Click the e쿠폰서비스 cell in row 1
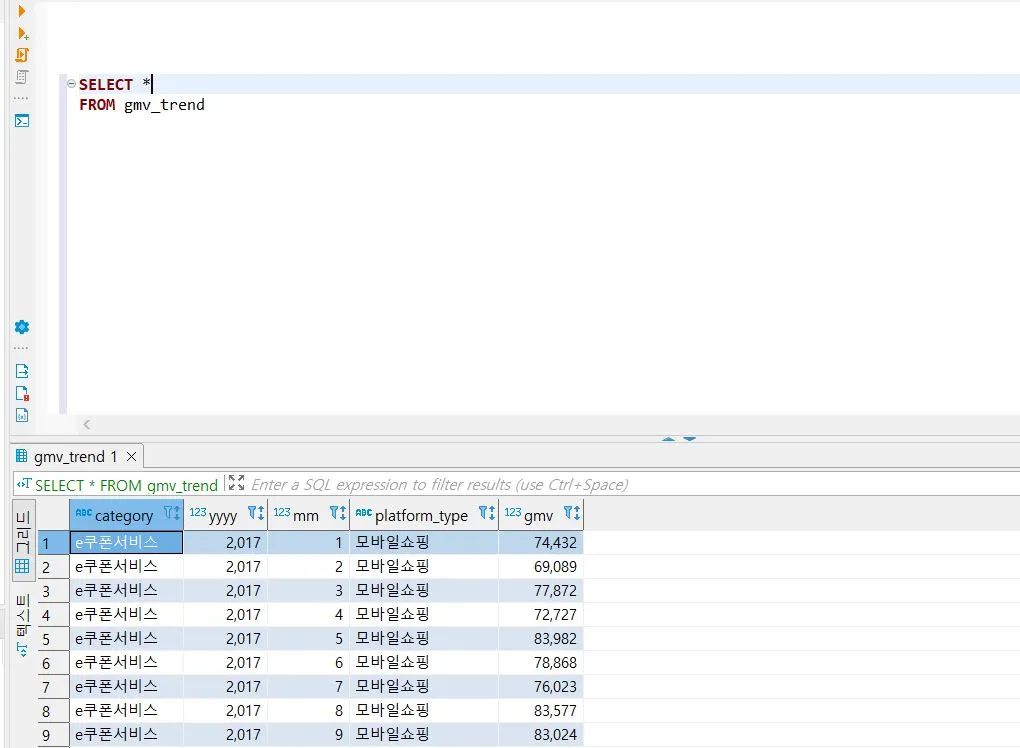Screen dimensions: 1020x748 pyautogui.click(x=126, y=542)
